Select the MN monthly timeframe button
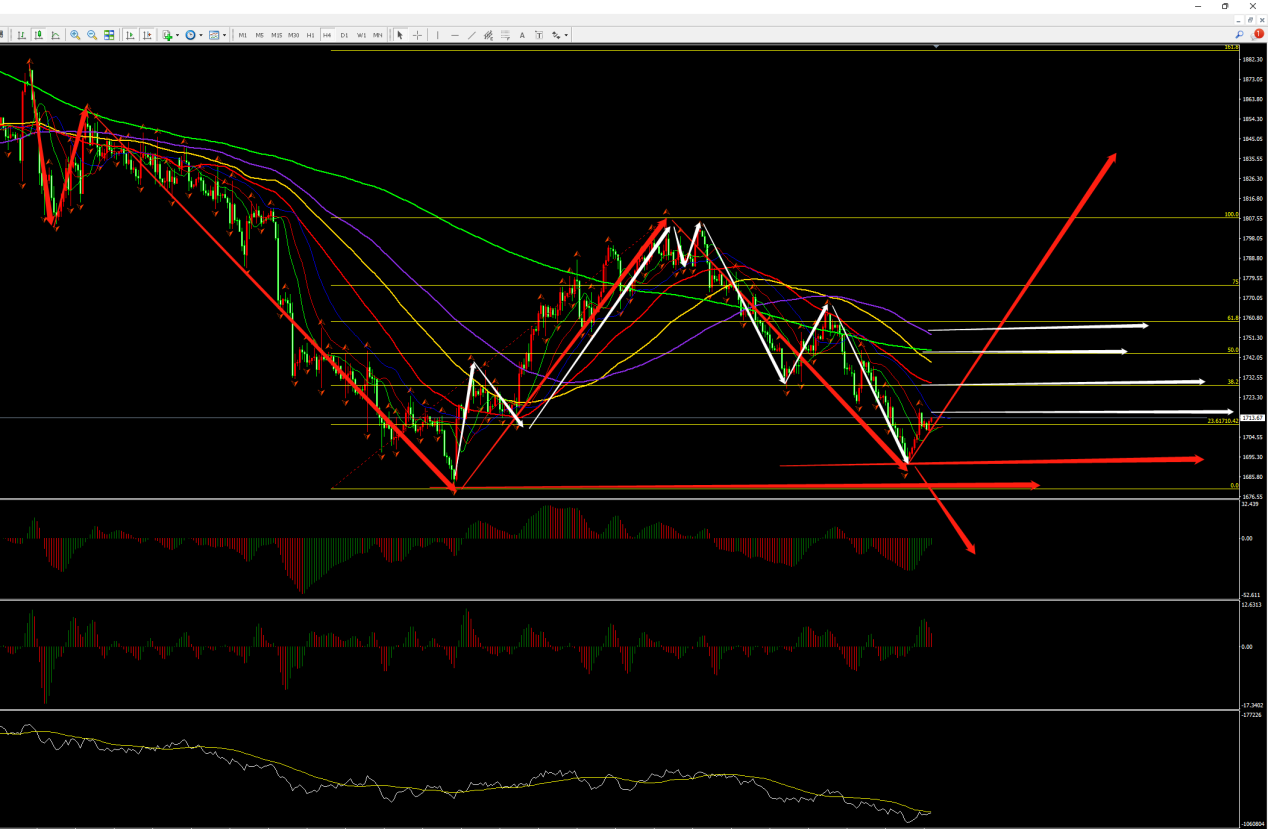 [x=377, y=35]
